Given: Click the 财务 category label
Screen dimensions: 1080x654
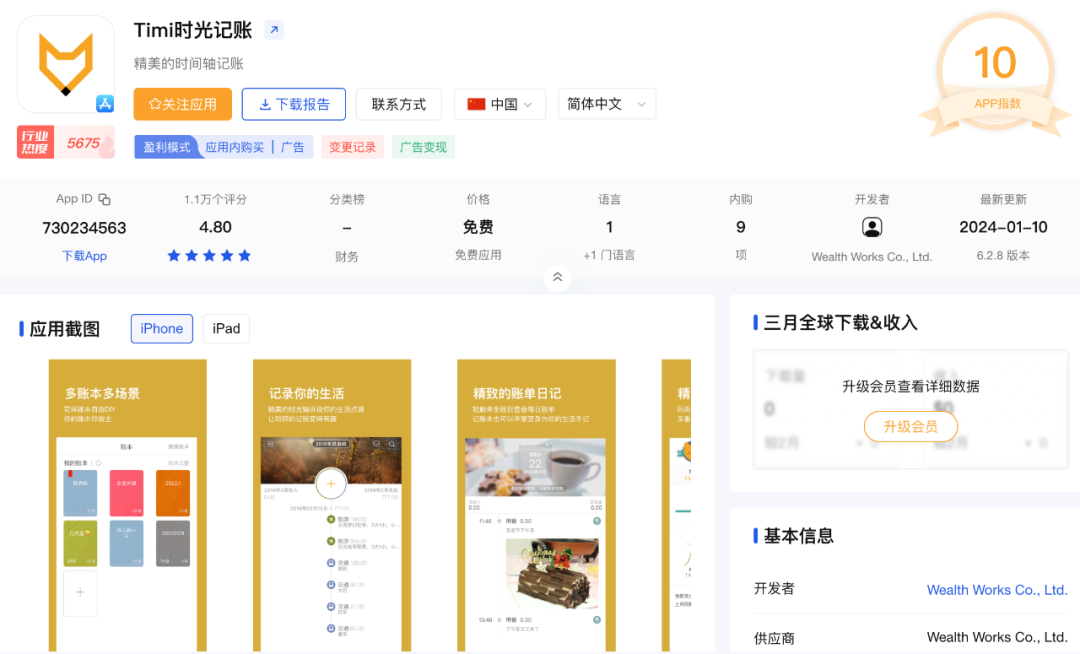Looking at the screenshot, I should [x=346, y=256].
